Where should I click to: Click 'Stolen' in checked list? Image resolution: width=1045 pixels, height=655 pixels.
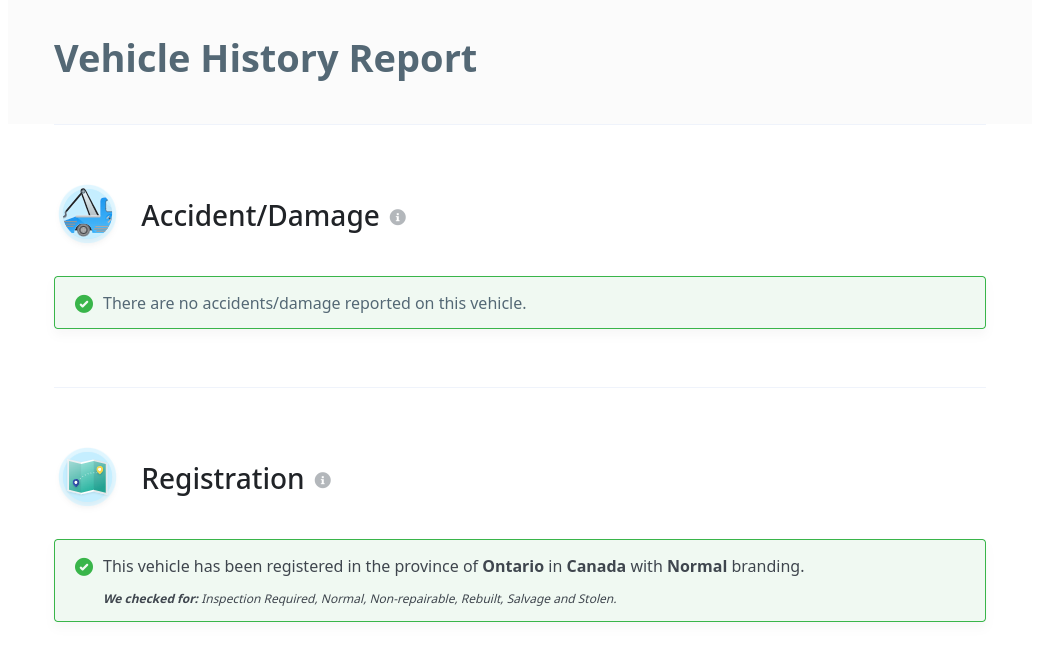point(596,599)
